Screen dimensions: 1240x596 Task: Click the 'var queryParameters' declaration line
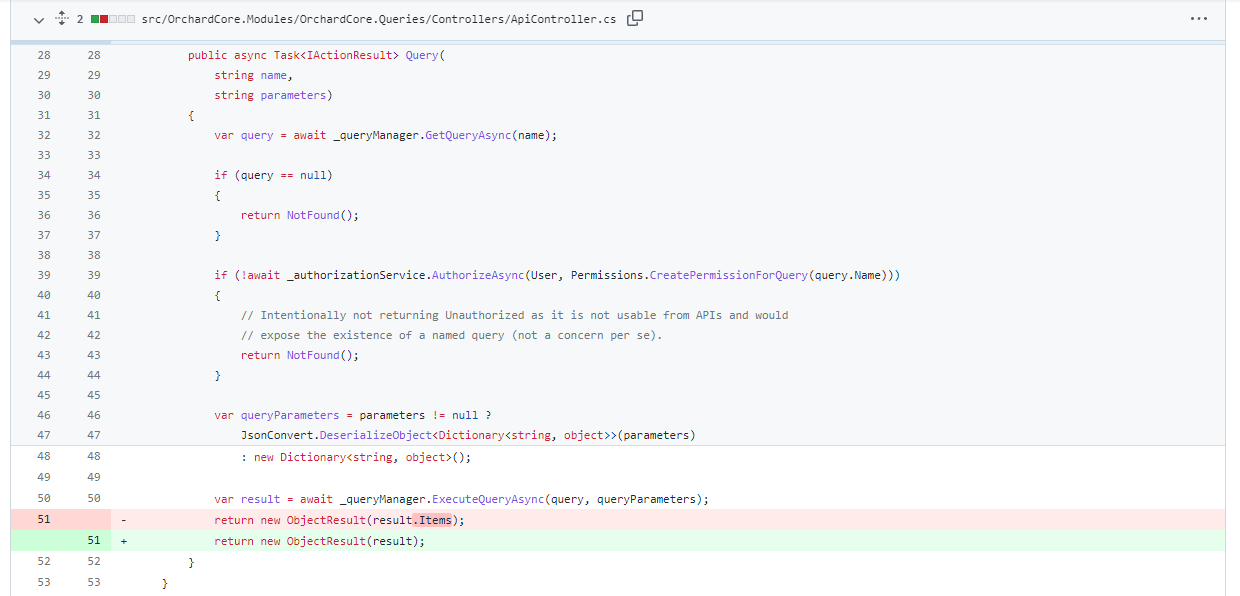tap(352, 415)
